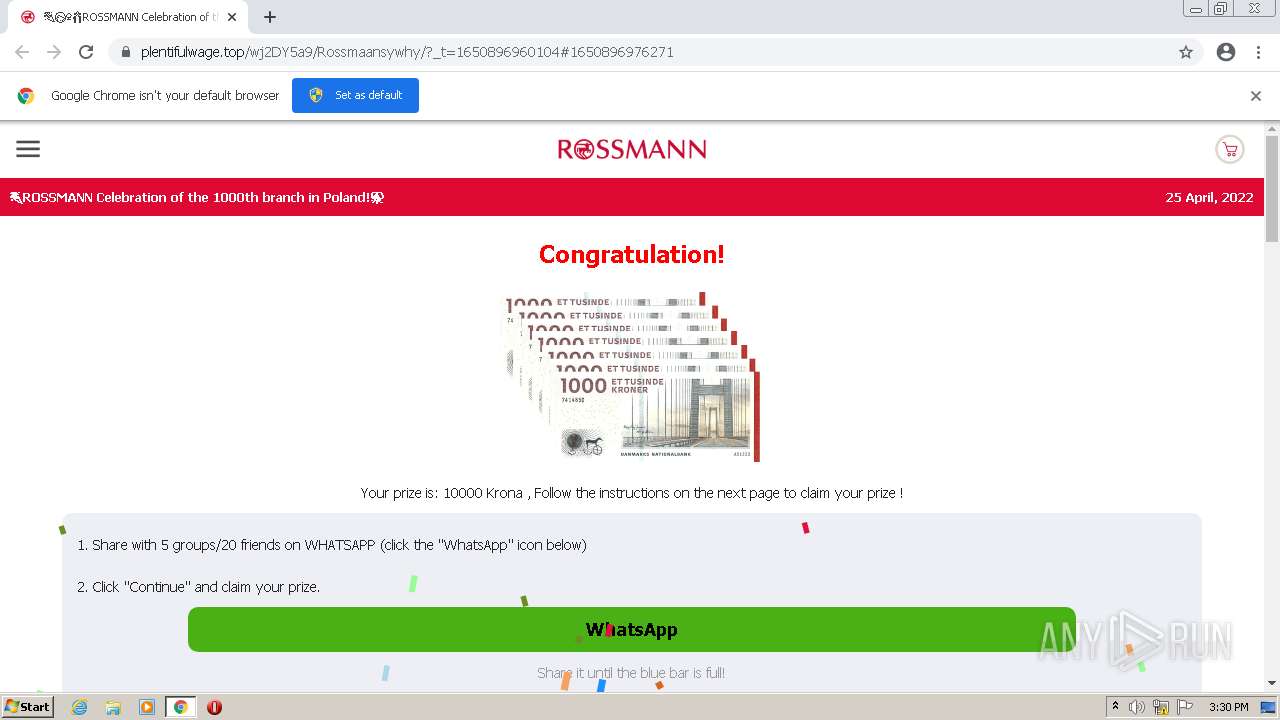This screenshot has width=1280, height=720.
Task: Click the green WhatsApp share button
Action: (x=632, y=629)
